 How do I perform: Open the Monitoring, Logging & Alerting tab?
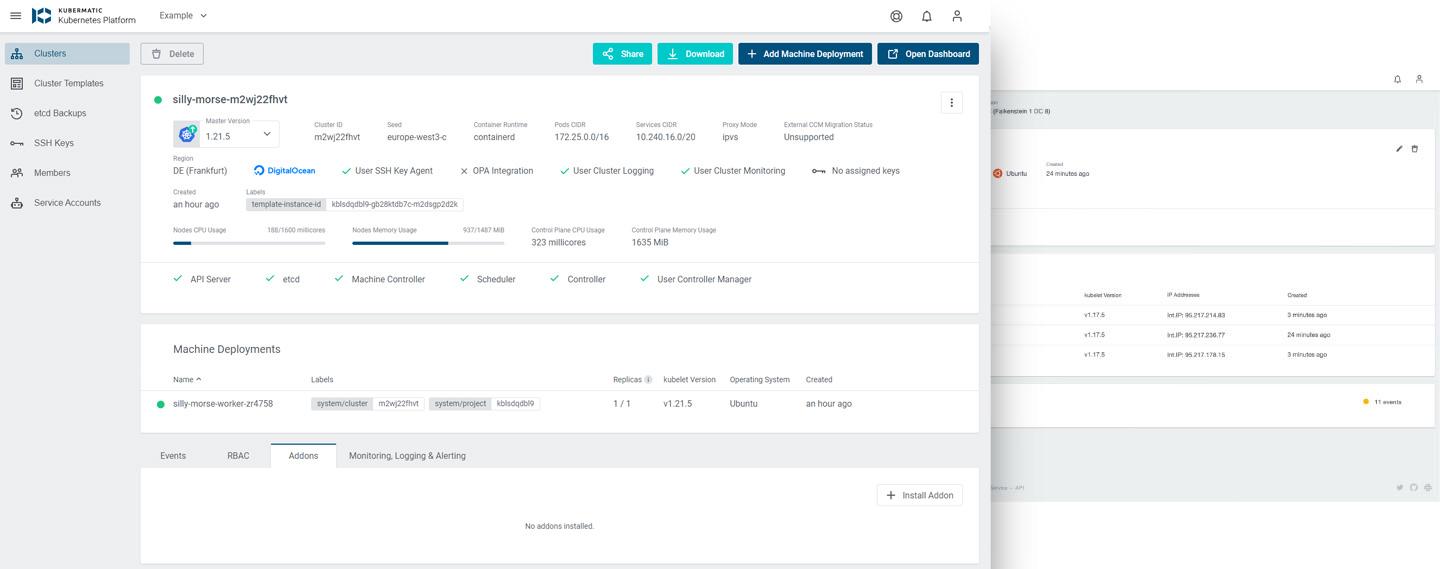pos(407,456)
